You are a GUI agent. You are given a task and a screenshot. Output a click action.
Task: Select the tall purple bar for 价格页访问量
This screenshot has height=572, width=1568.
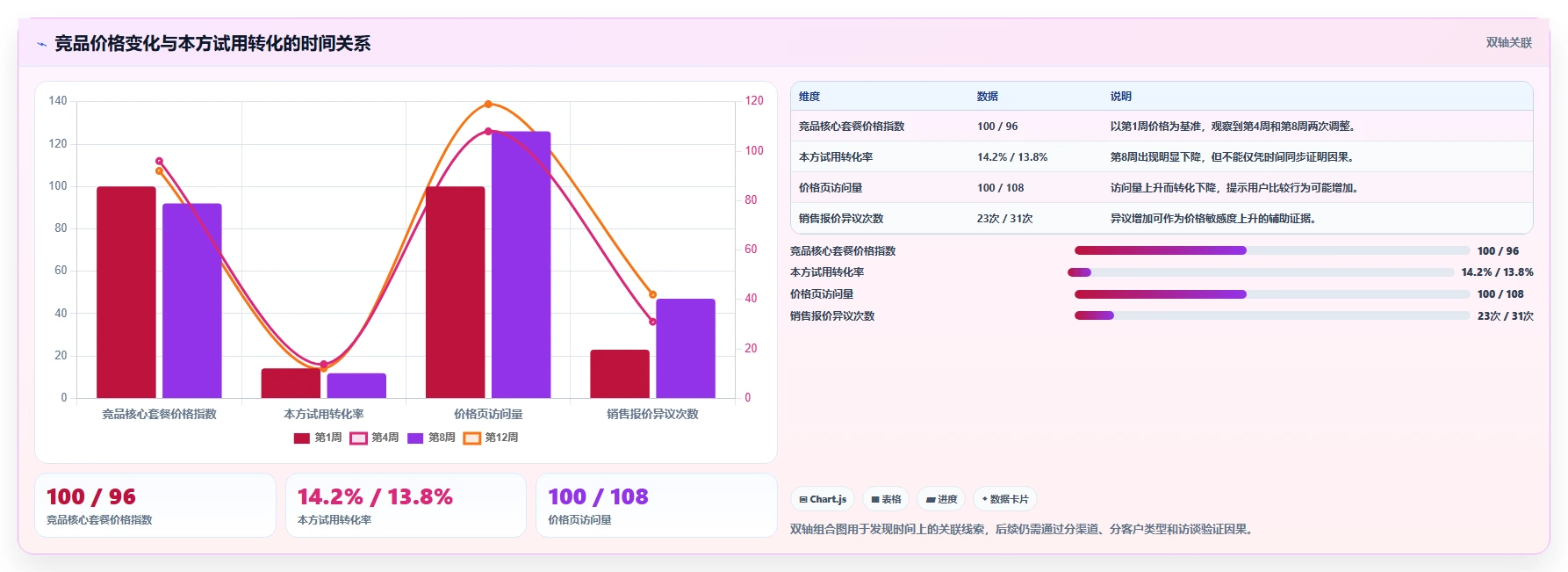pos(521,264)
